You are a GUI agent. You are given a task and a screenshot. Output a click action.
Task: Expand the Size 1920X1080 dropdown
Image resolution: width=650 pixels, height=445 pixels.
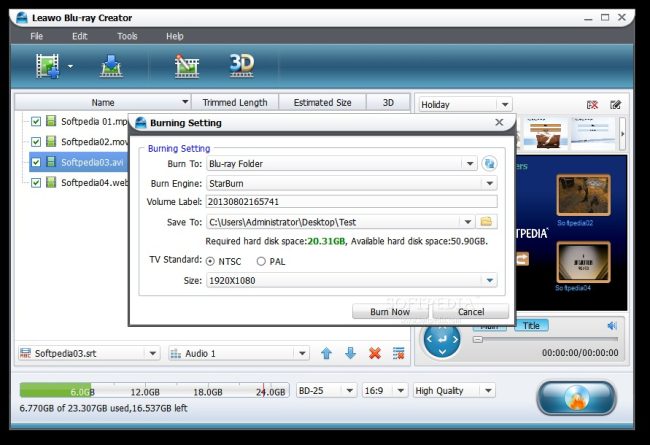tap(489, 280)
